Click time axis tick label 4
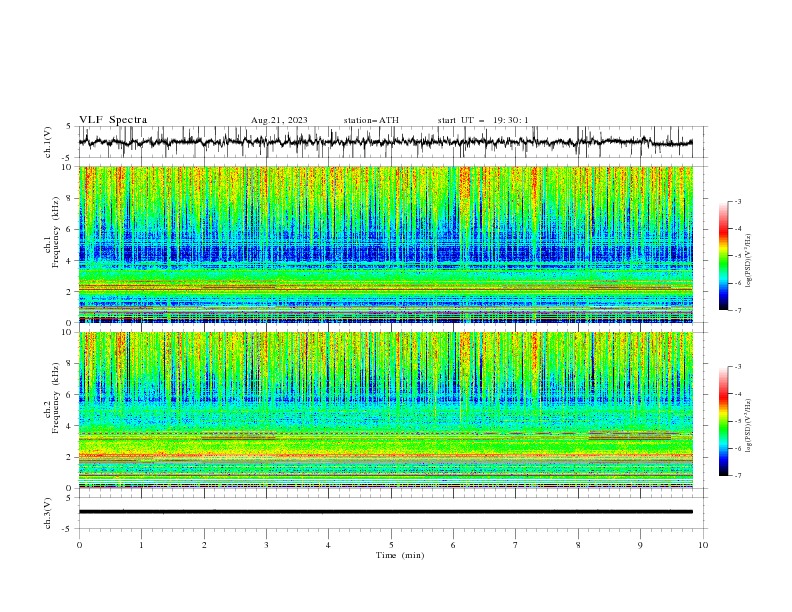The height and width of the screenshot is (612, 792). pos(328,545)
